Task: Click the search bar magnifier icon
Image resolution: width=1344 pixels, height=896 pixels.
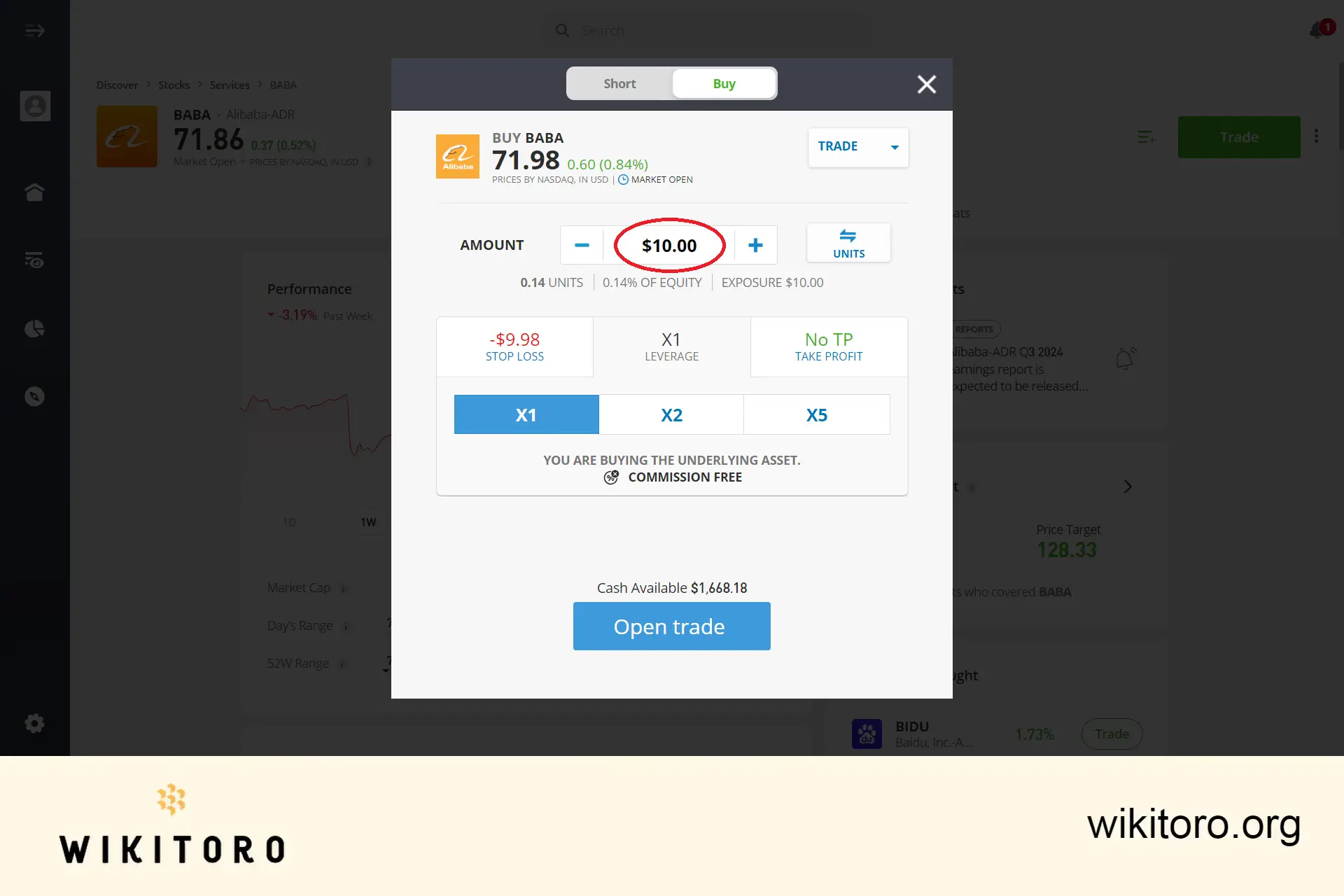Action: pos(561,30)
